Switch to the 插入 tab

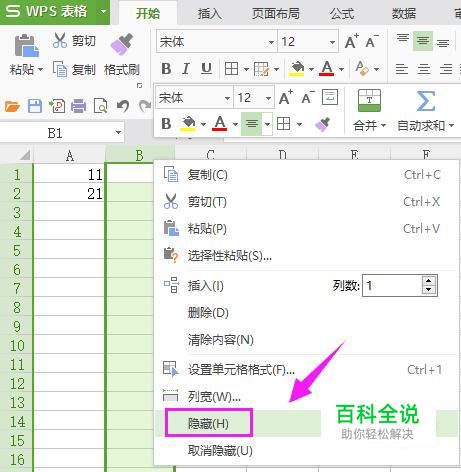coord(210,14)
